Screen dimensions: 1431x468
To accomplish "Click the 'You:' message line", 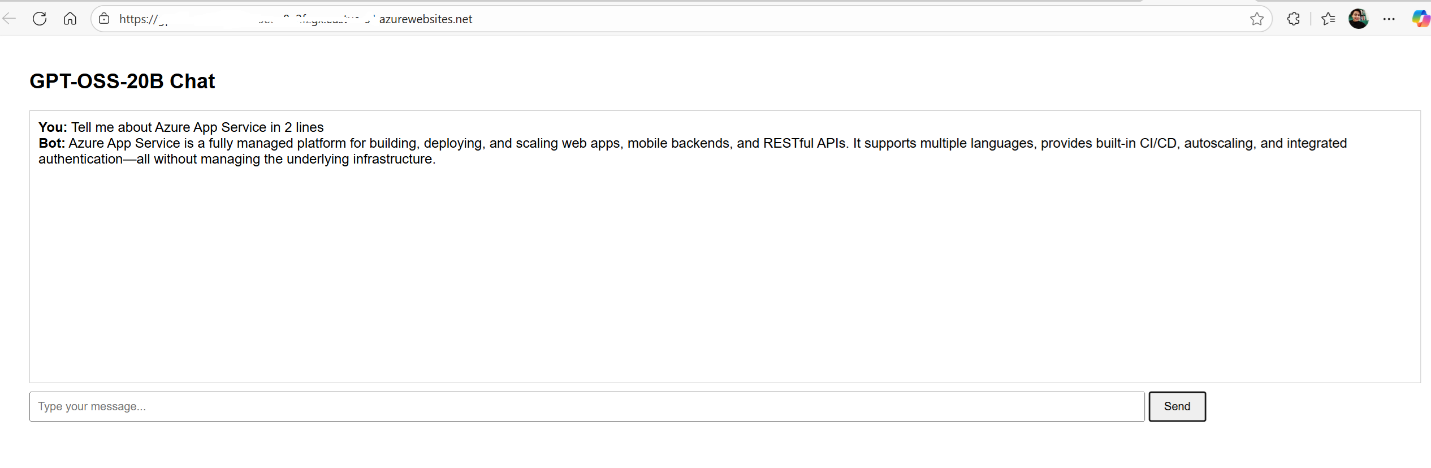I will [x=197, y=127].
